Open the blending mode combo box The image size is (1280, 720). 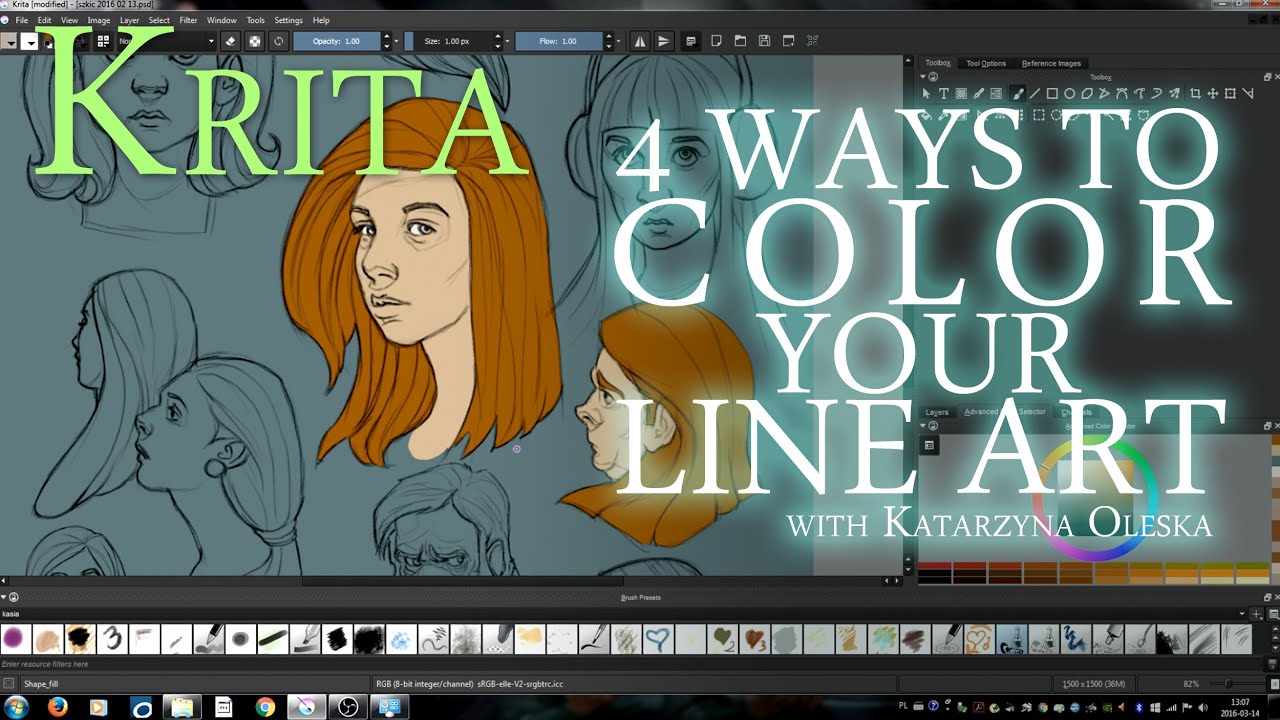click(x=166, y=41)
